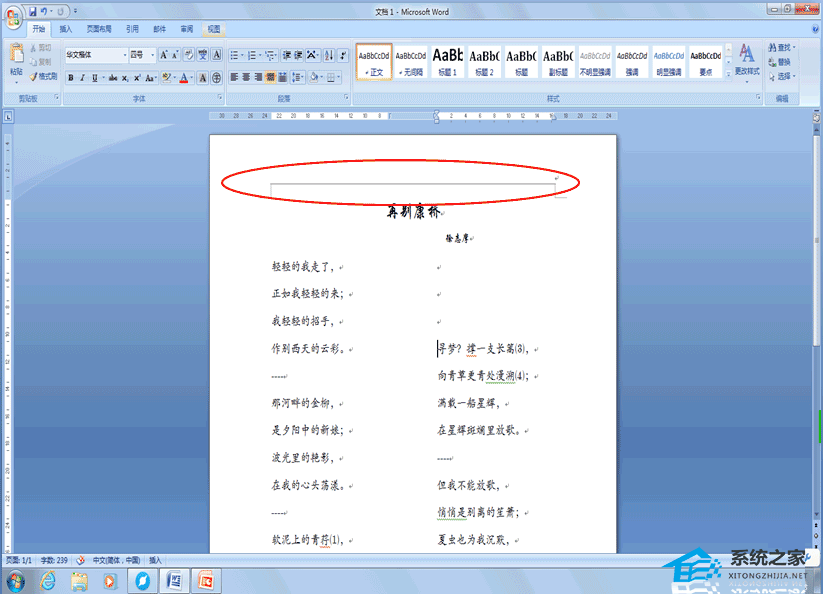Set Center paragraph alignment
The height and width of the screenshot is (594, 823).
246,78
